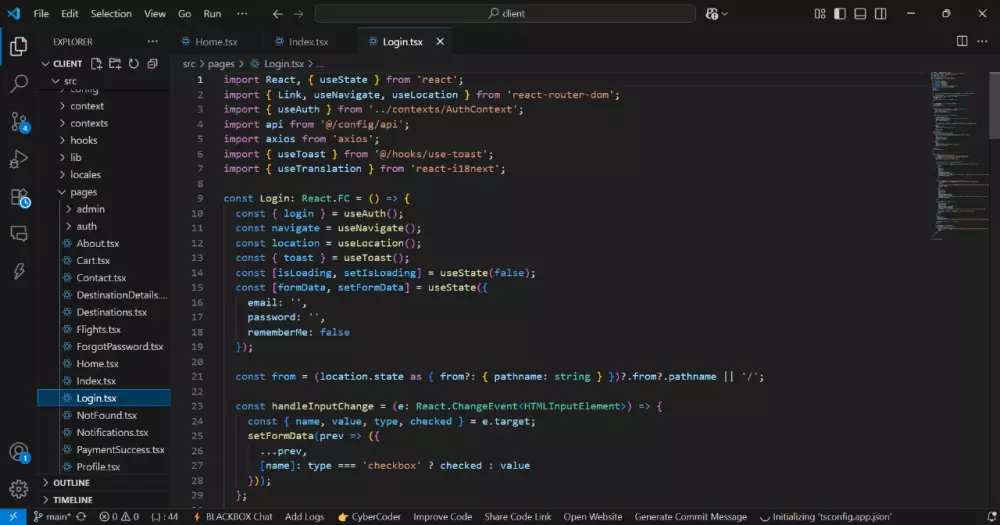Open the Run and Debug view
1000x525 pixels.
(18, 159)
